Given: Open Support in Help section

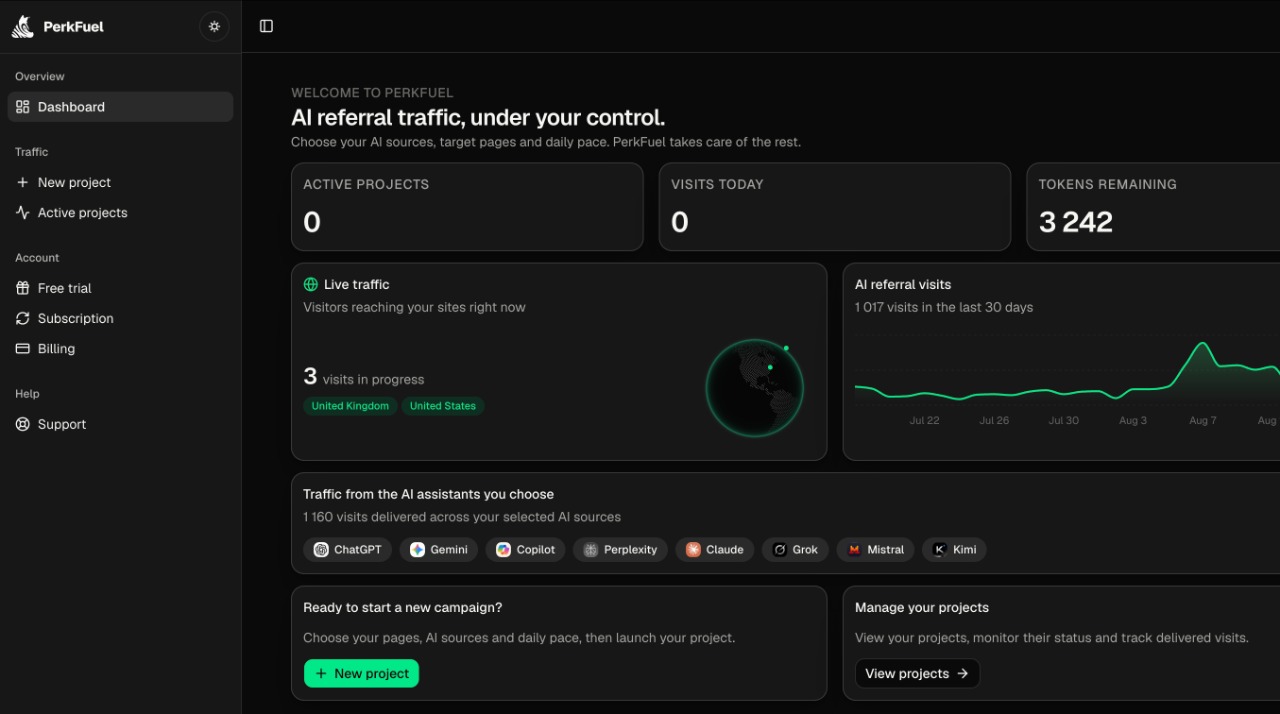Looking at the screenshot, I should click(120, 424).
